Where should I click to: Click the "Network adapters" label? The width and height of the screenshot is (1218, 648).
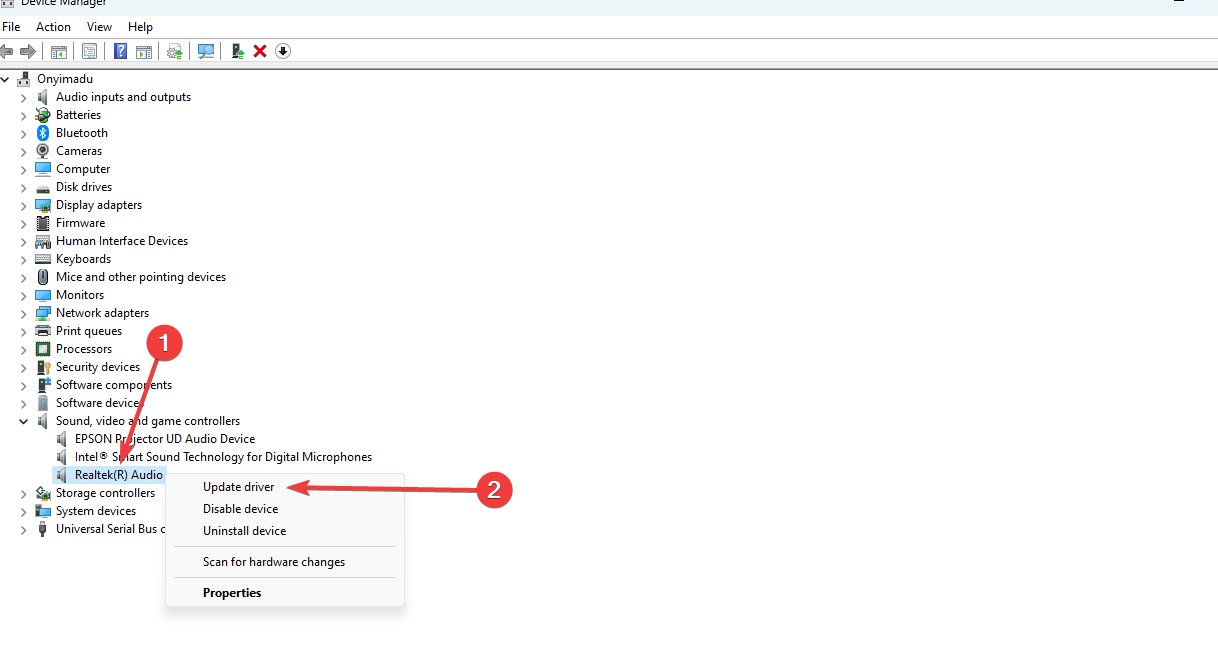[x=102, y=313]
